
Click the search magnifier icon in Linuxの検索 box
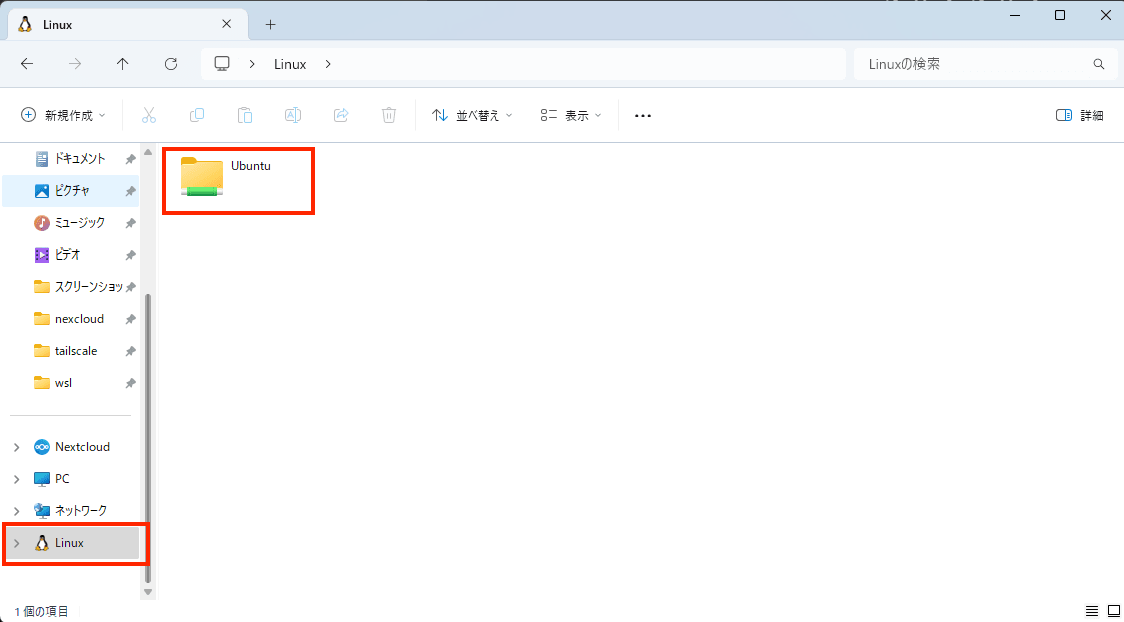pyautogui.click(x=1098, y=63)
